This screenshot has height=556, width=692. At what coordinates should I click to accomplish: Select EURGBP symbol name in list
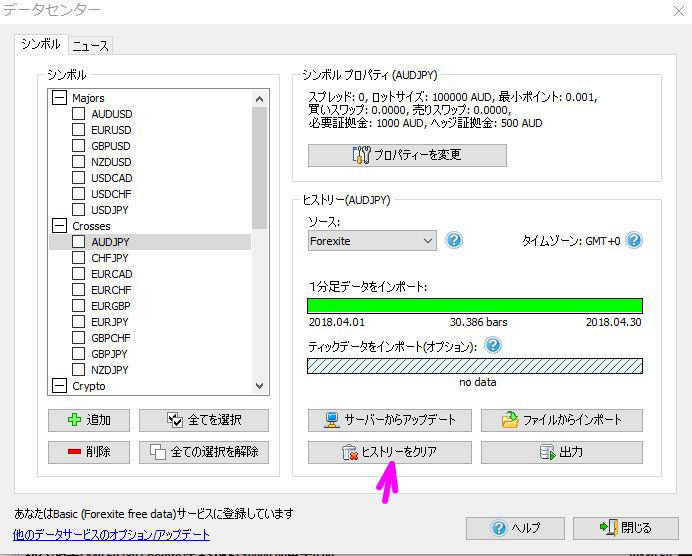tap(111, 306)
